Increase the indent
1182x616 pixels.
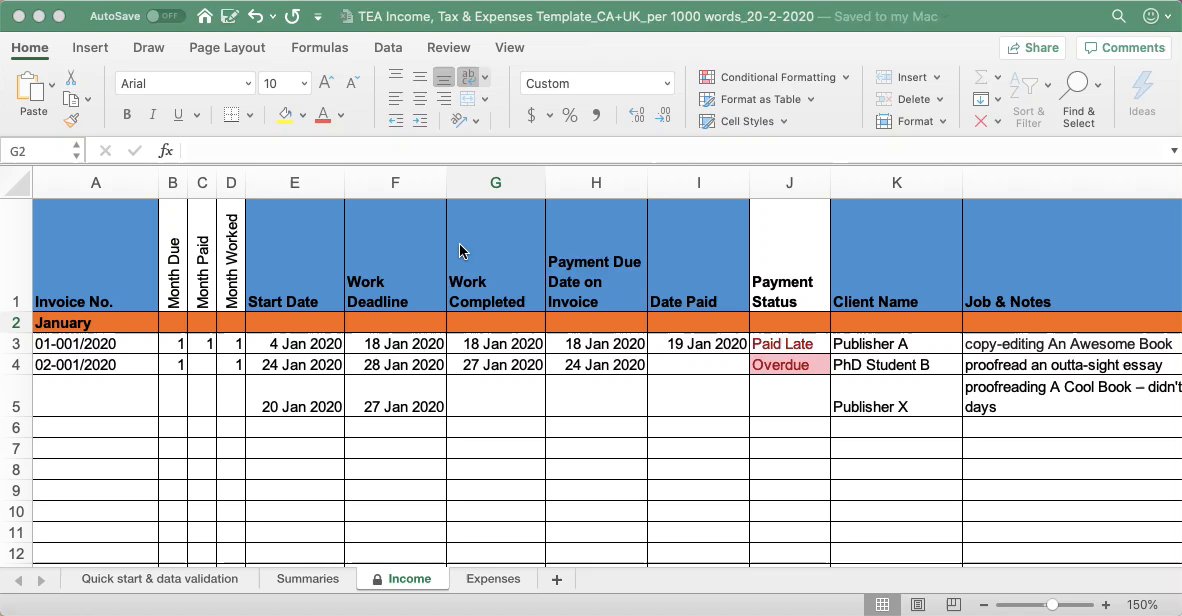coord(420,121)
